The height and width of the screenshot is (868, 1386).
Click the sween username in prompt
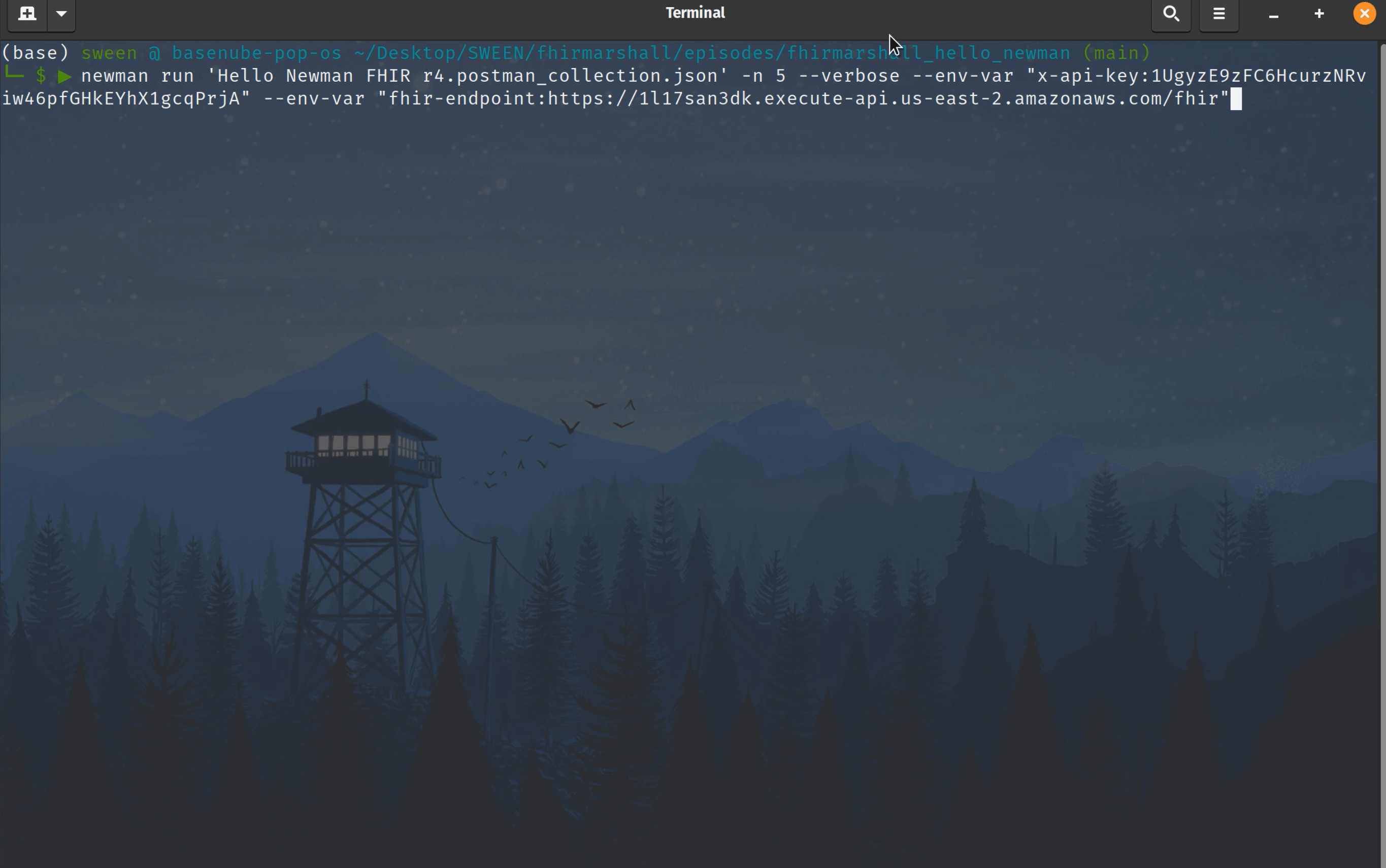point(109,53)
